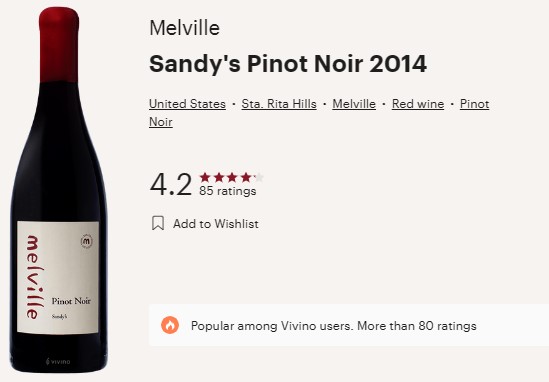Select the fourth rating star
This screenshot has height=382, width=549.
point(246,178)
